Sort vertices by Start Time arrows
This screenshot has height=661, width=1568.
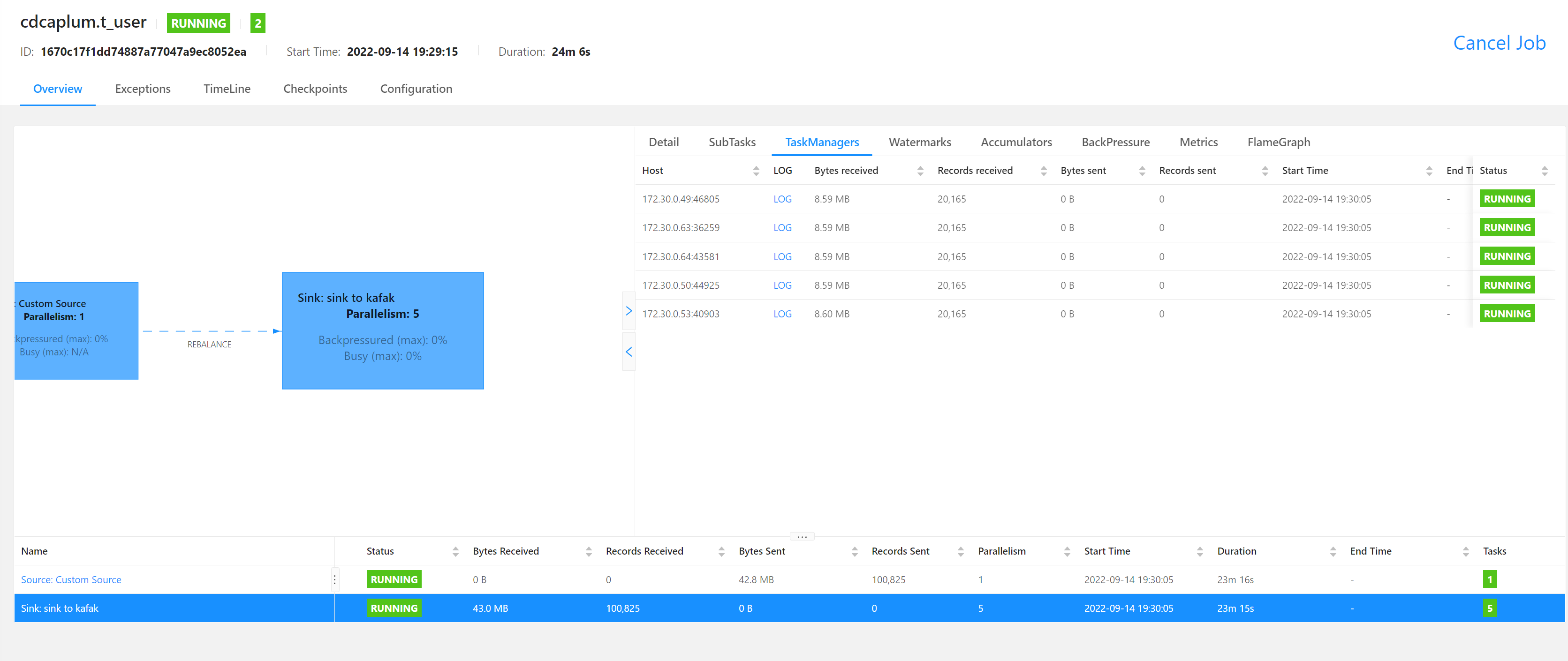[1200, 551]
